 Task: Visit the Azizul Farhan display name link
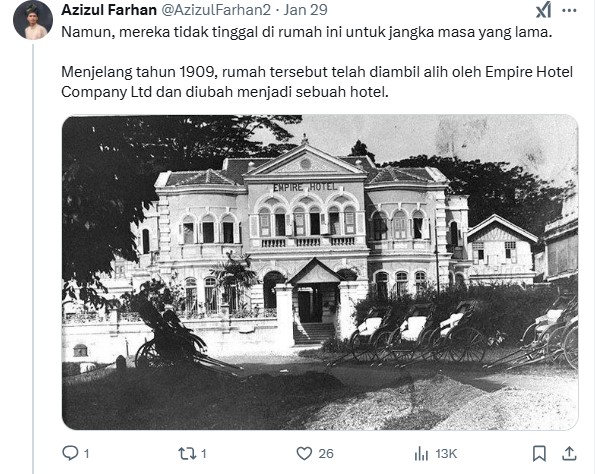pos(109,10)
